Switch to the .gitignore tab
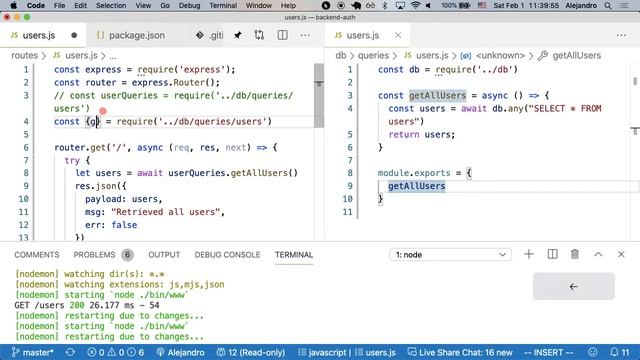Image resolution: width=640 pixels, height=360 pixels. [x=209, y=36]
